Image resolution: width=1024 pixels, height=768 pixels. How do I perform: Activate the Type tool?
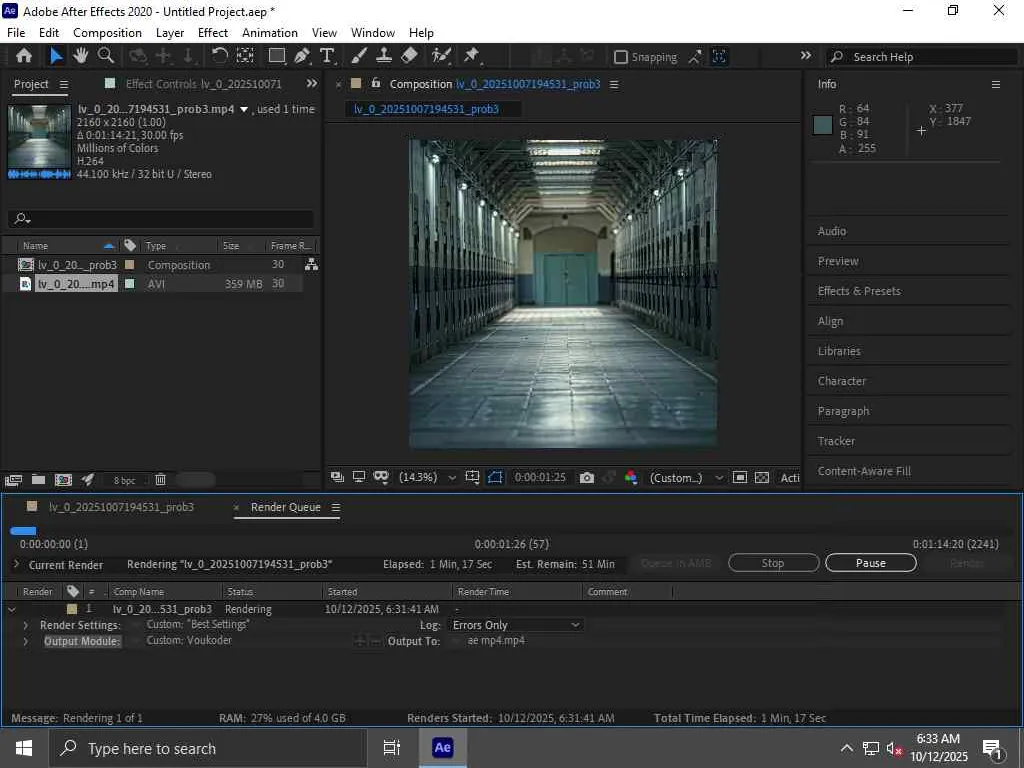(327, 56)
